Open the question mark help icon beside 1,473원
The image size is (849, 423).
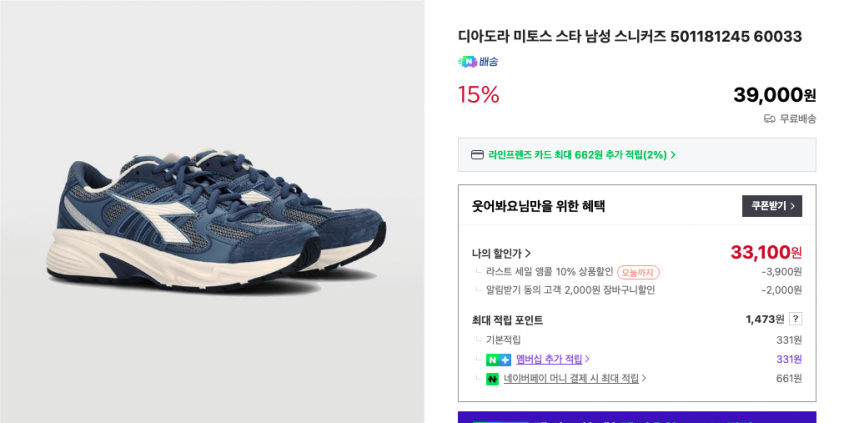click(x=795, y=319)
